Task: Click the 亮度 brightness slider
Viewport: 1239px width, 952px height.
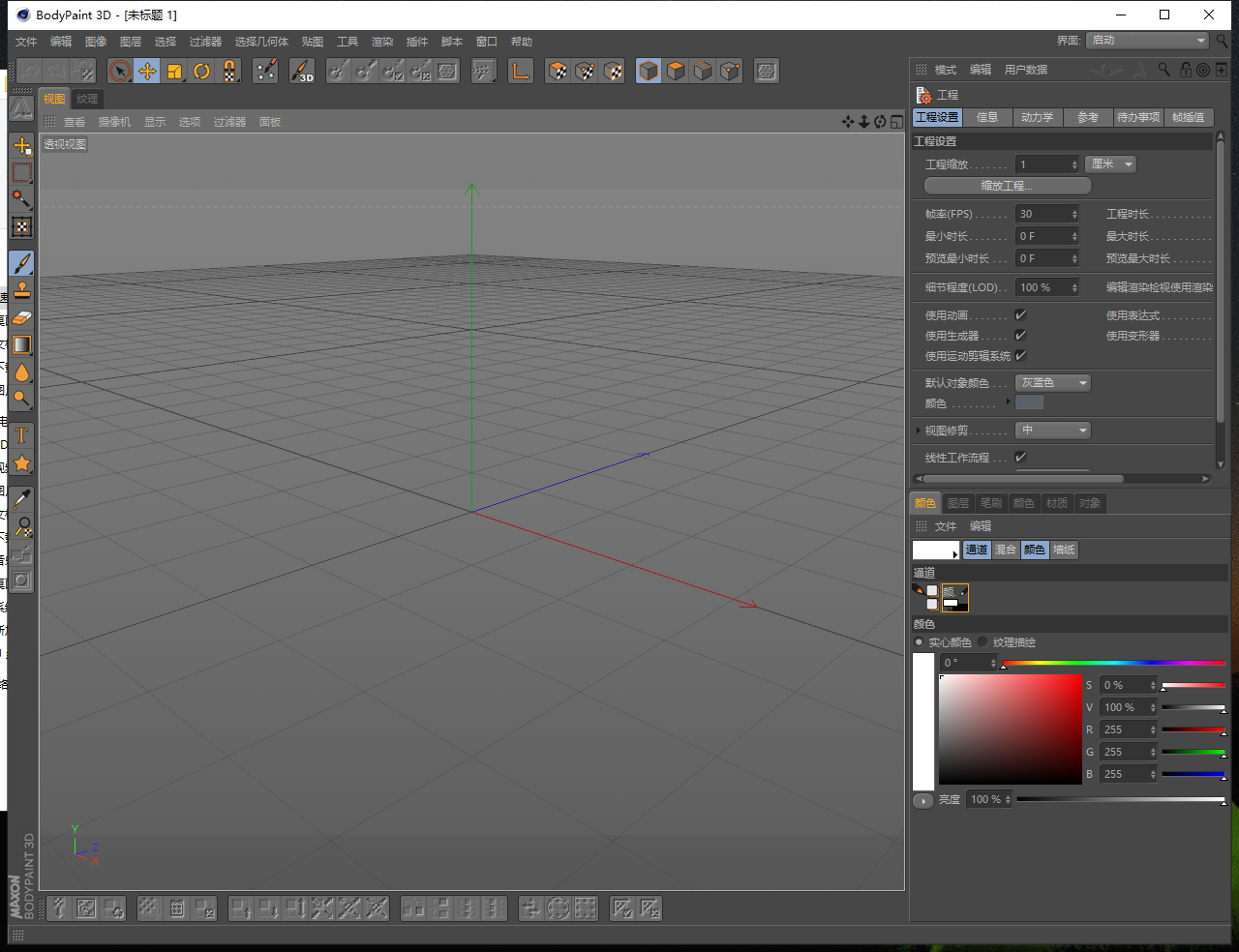Action: coord(1120,800)
